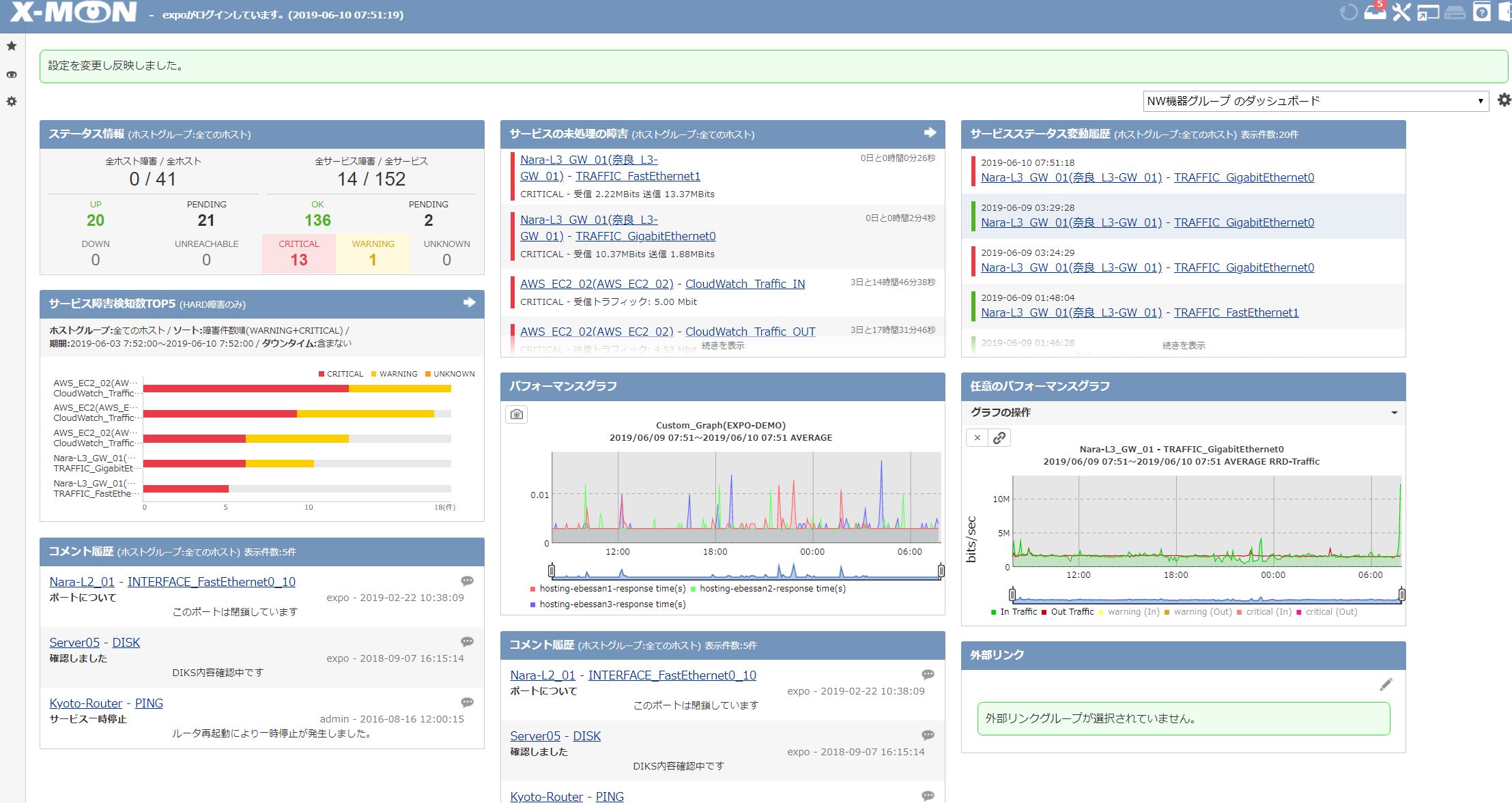Viewport: 1512px width, 803px height.
Task: Open the favorites star in the sidebar
Action: pyautogui.click(x=12, y=46)
